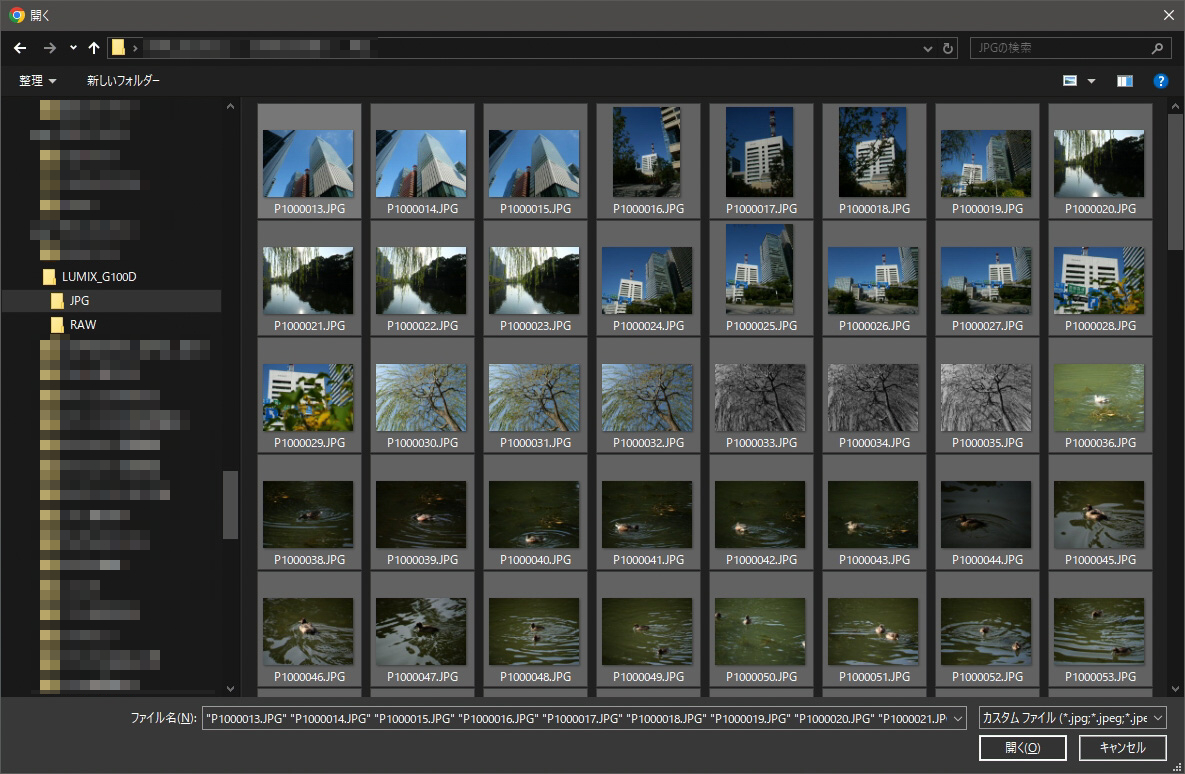Go forward using the forward arrow
Image resolution: width=1185 pixels, height=774 pixels.
tap(50, 48)
